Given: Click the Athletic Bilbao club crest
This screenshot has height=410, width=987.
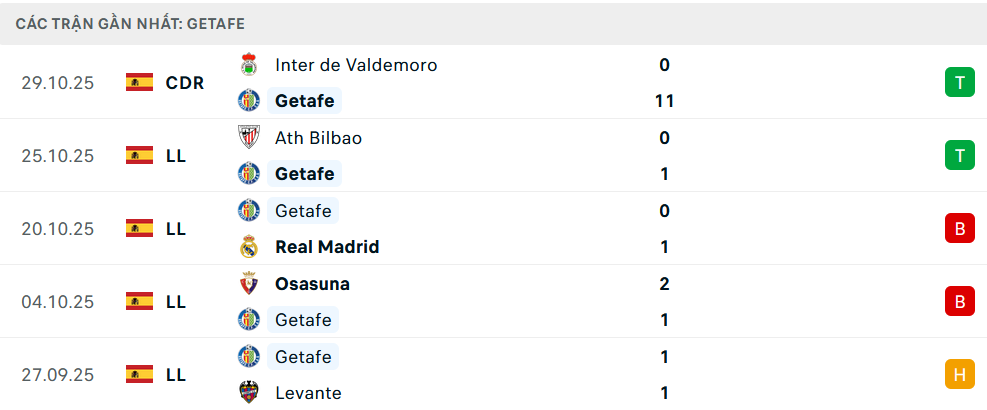Looking at the screenshot, I should point(248,138).
